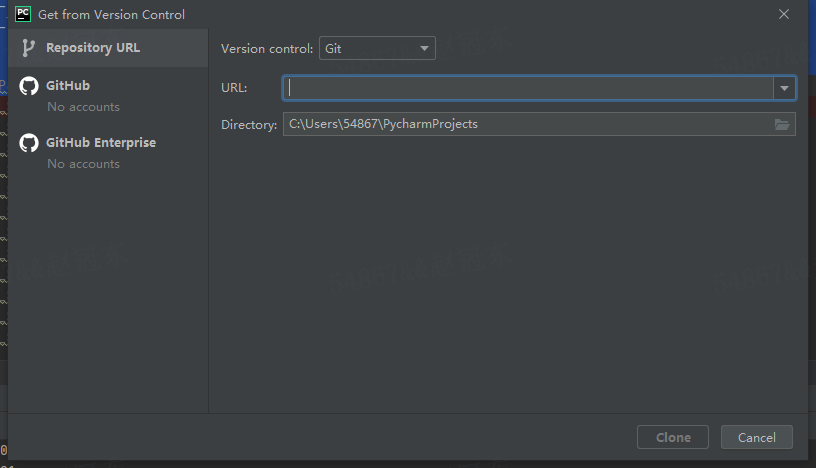The image size is (816, 468).
Task: Close the dialog with the X button
Action: [784, 15]
